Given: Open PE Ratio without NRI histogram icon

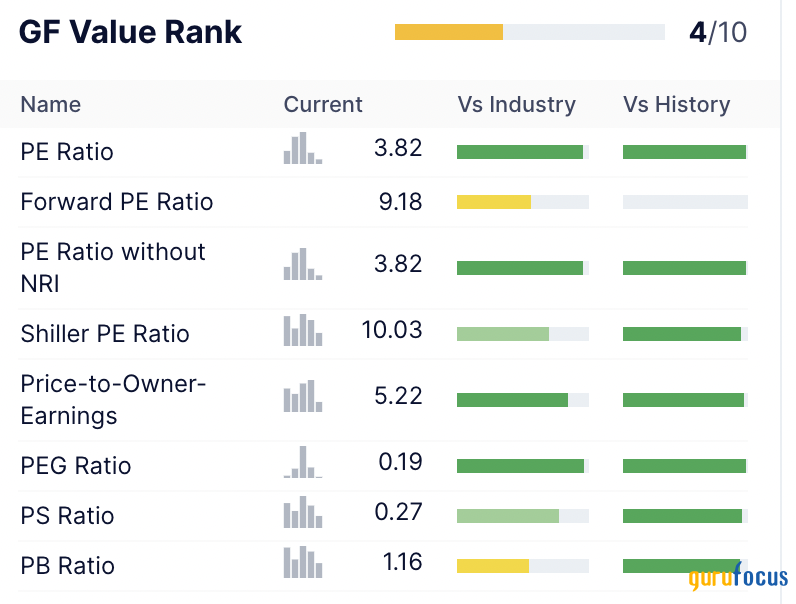Looking at the screenshot, I should 302,265.
